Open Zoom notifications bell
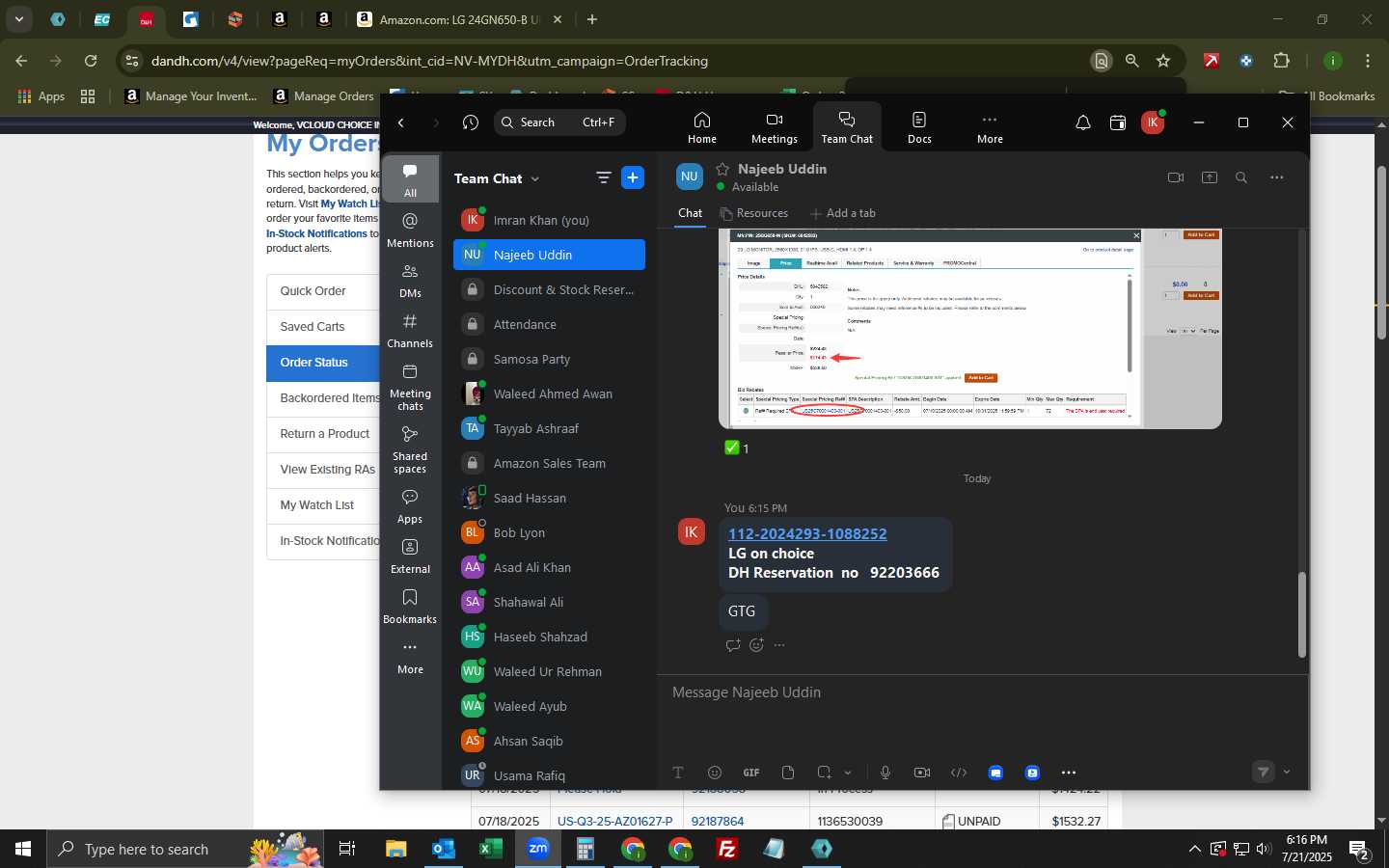1389x868 pixels. [x=1083, y=122]
